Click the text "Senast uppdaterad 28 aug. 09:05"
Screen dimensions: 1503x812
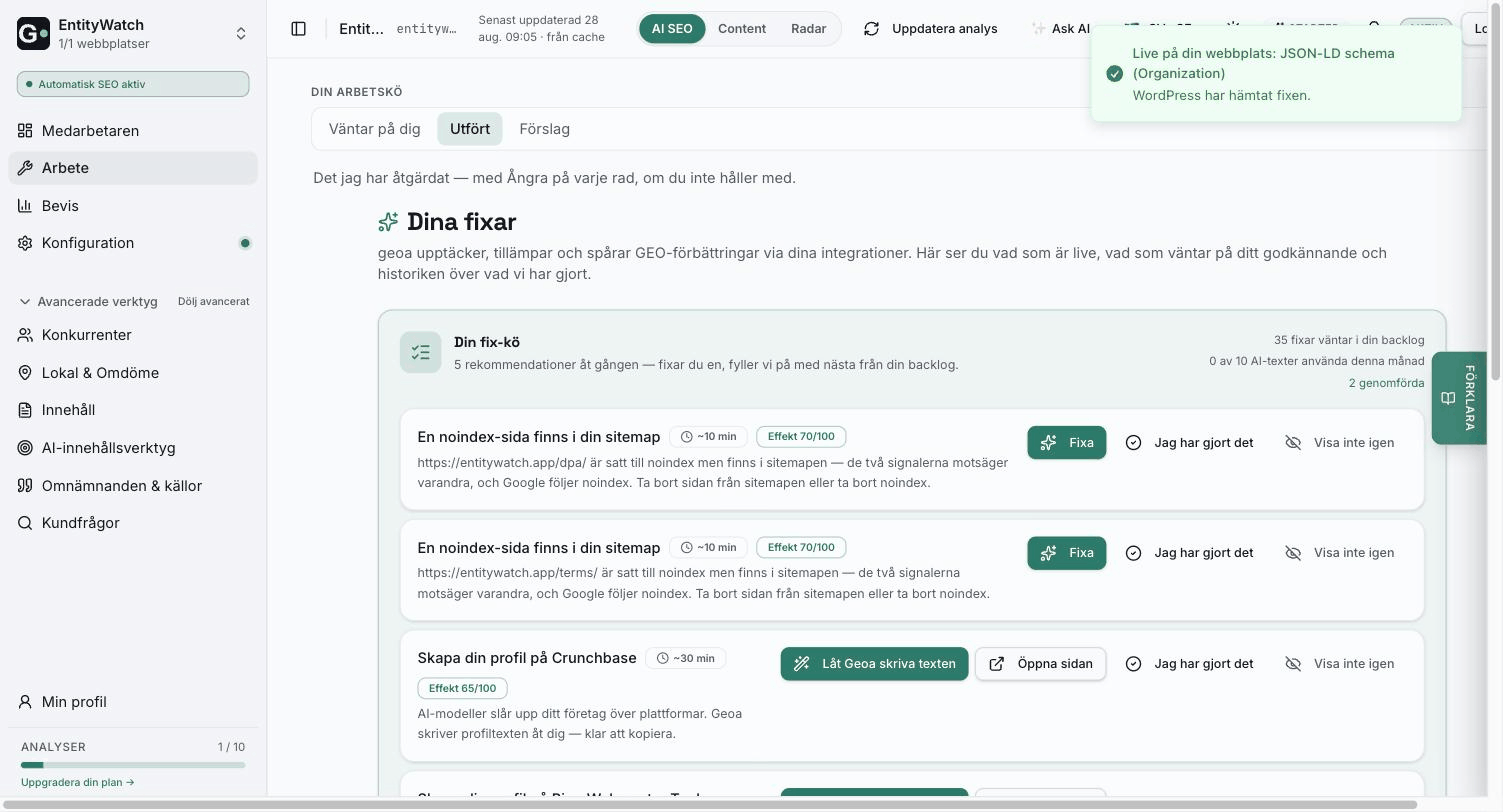click(542, 28)
